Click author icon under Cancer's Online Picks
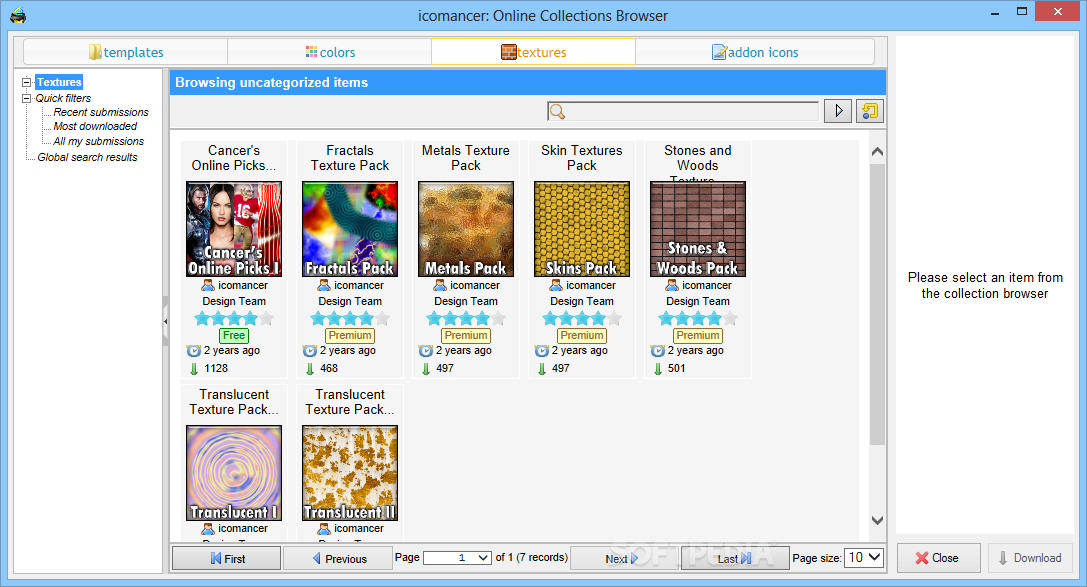Screen dimensions: 1087x587 208,286
